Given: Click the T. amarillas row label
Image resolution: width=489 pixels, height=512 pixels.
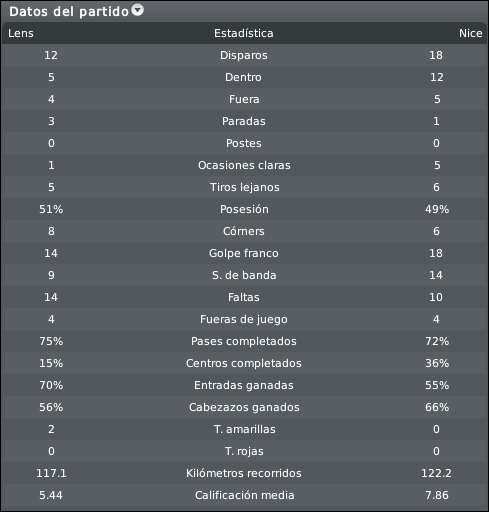Looking at the screenshot, I should point(244,429).
